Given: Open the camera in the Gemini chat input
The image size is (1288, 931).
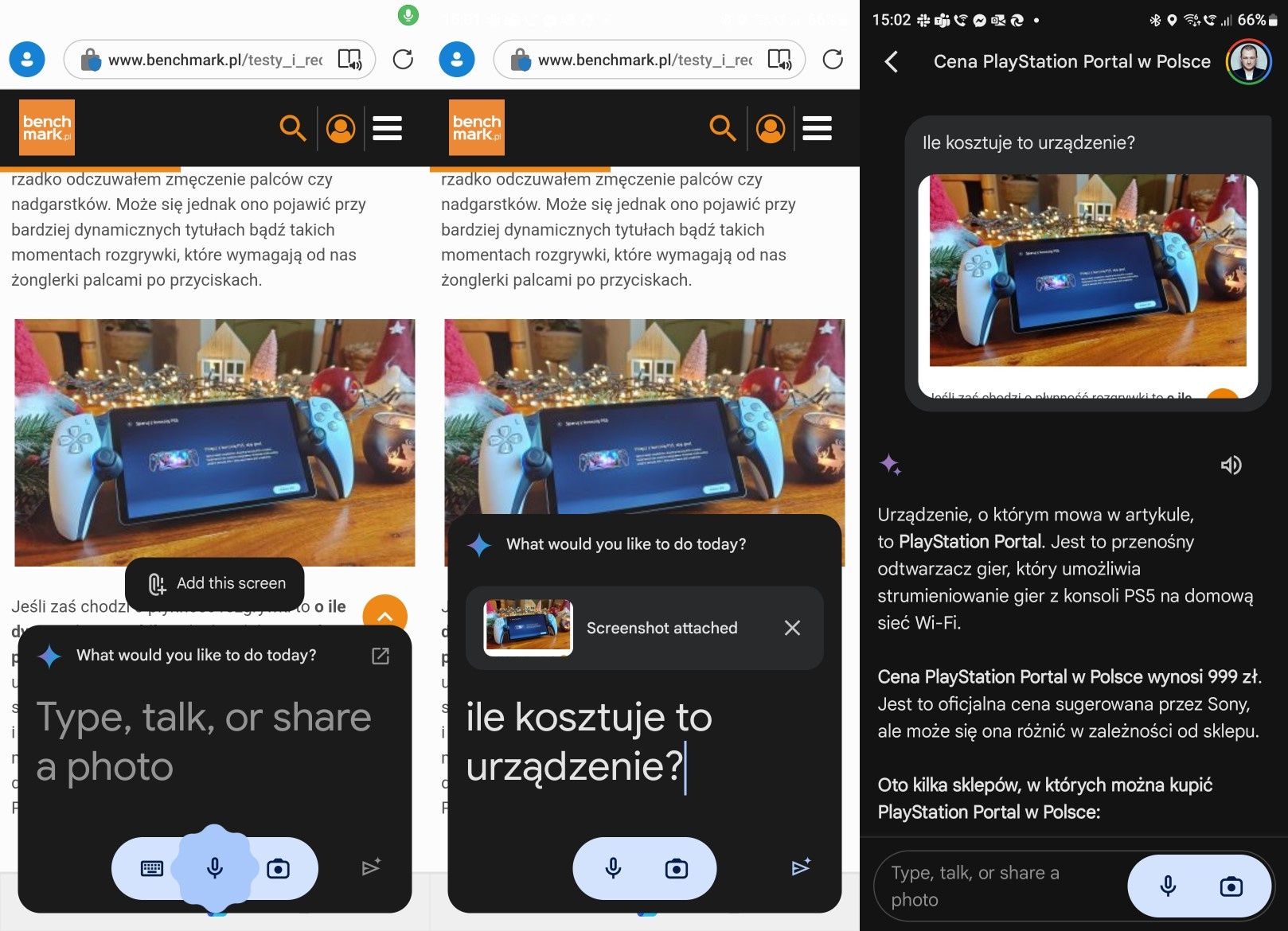Looking at the screenshot, I should click(x=1231, y=886).
